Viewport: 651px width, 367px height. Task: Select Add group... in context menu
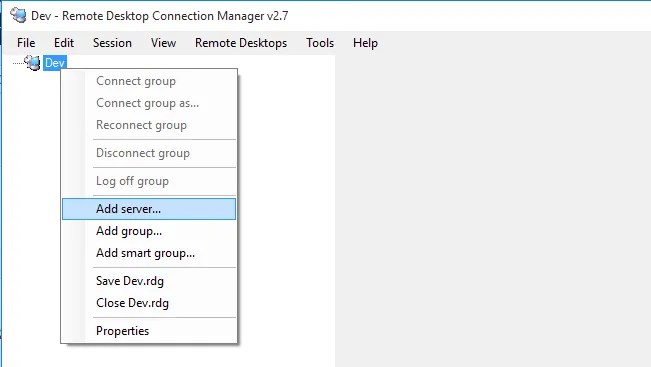point(149,231)
